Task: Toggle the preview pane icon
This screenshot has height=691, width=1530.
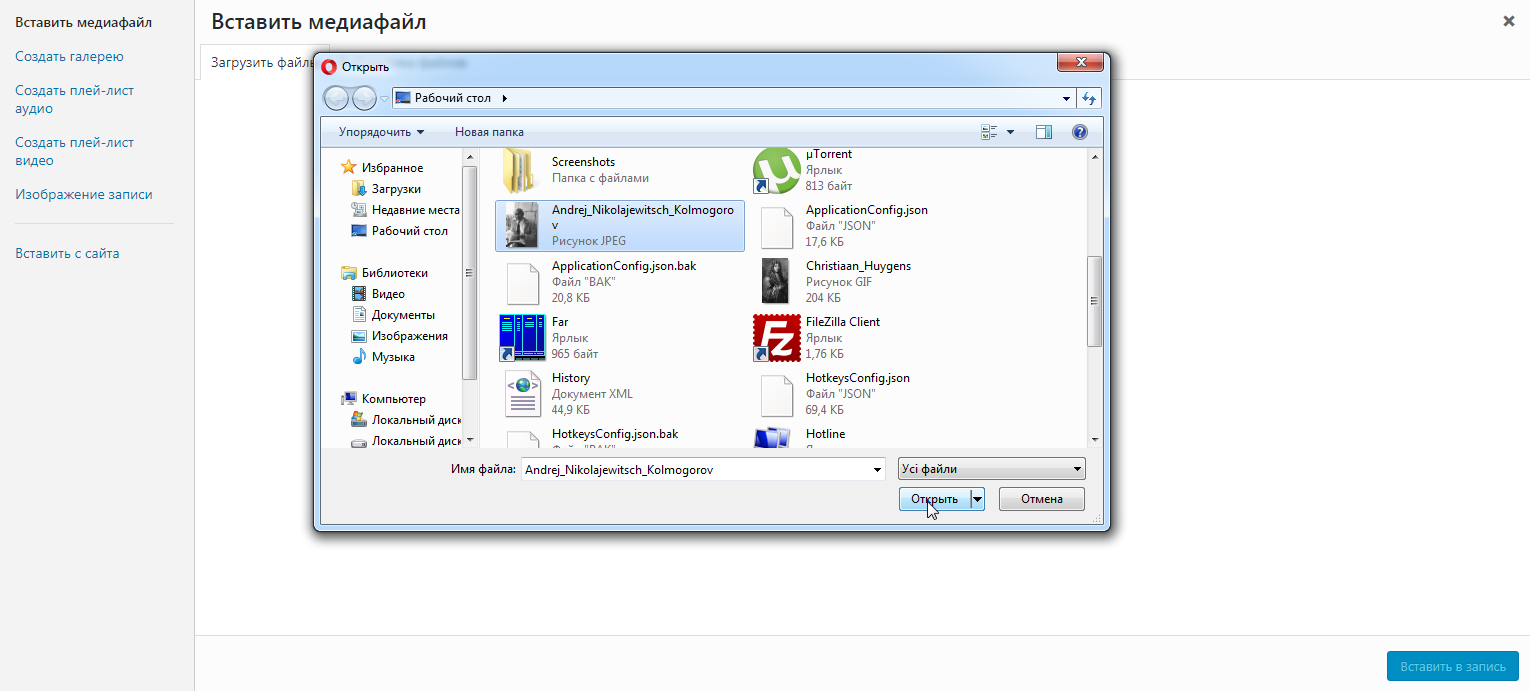Action: (x=1044, y=132)
